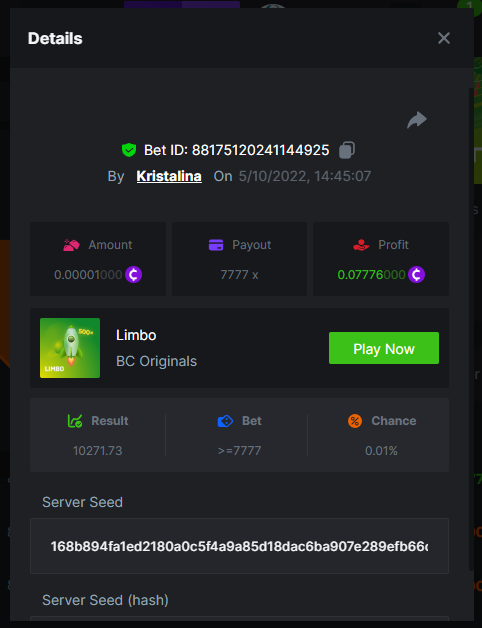Open the Limbo game thumbnail
The image size is (482, 628).
(70, 348)
